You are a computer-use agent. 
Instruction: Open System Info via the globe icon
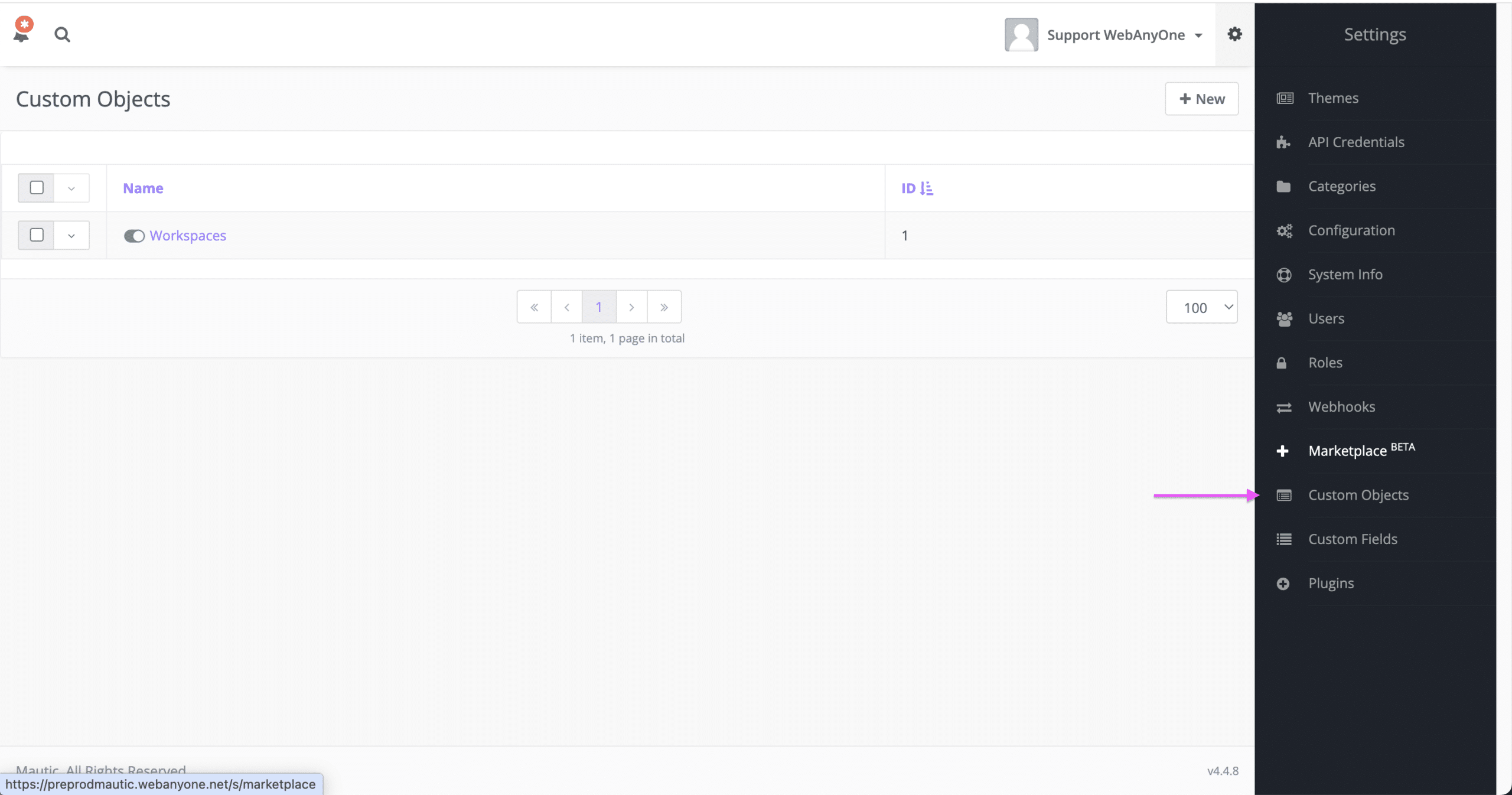[x=1284, y=274]
